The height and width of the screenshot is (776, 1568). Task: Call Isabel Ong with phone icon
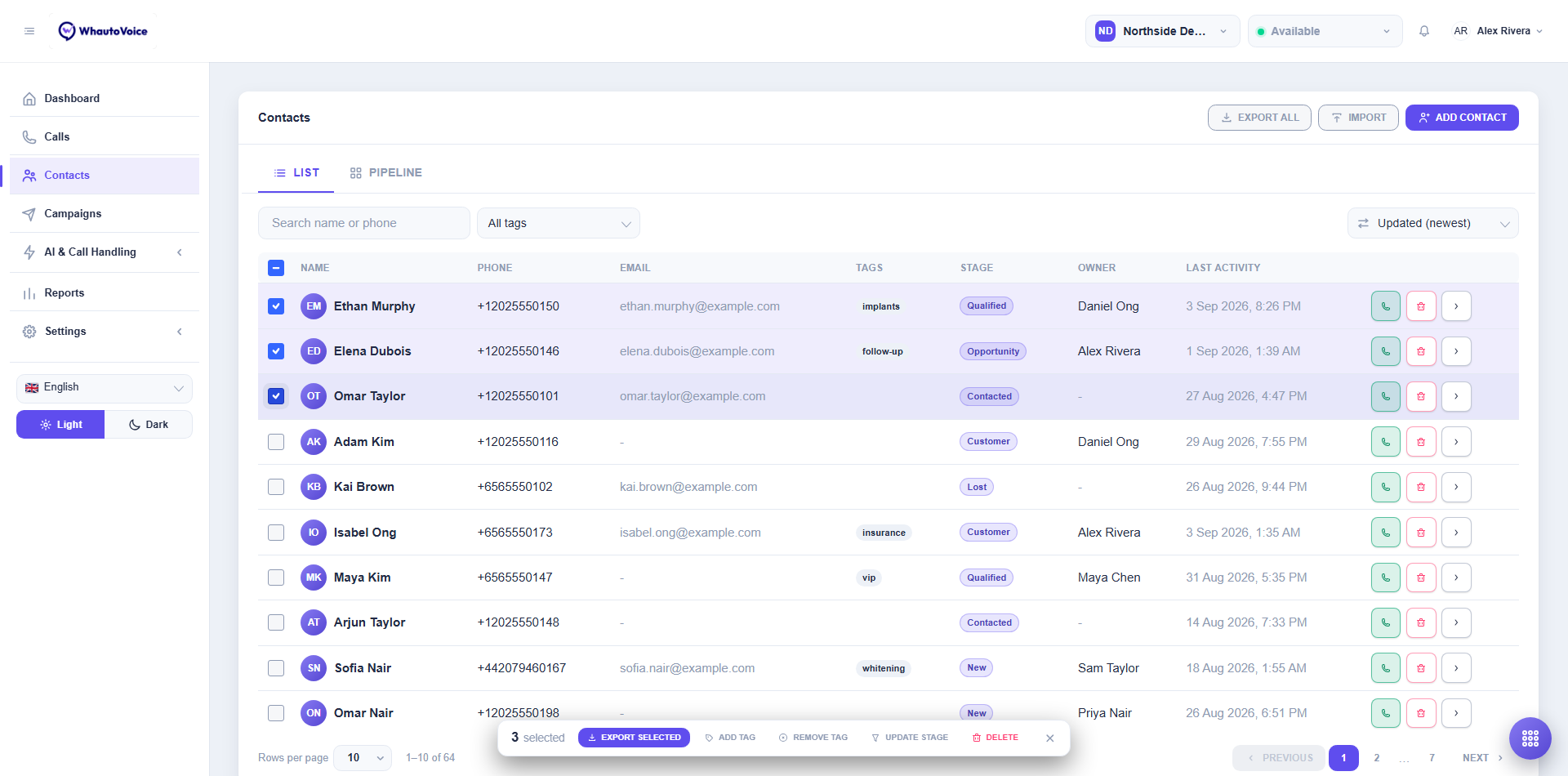(x=1386, y=533)
